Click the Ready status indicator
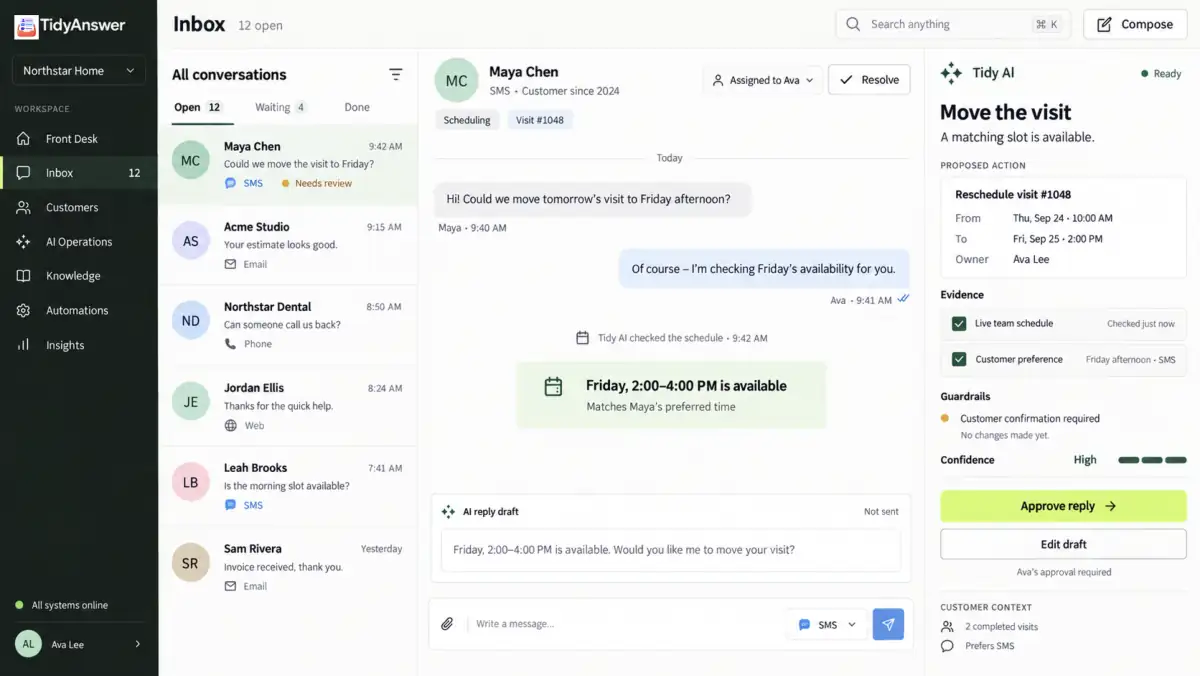Image resolution: width=1200 pixels, height=676 pixels. [1161, 74]
